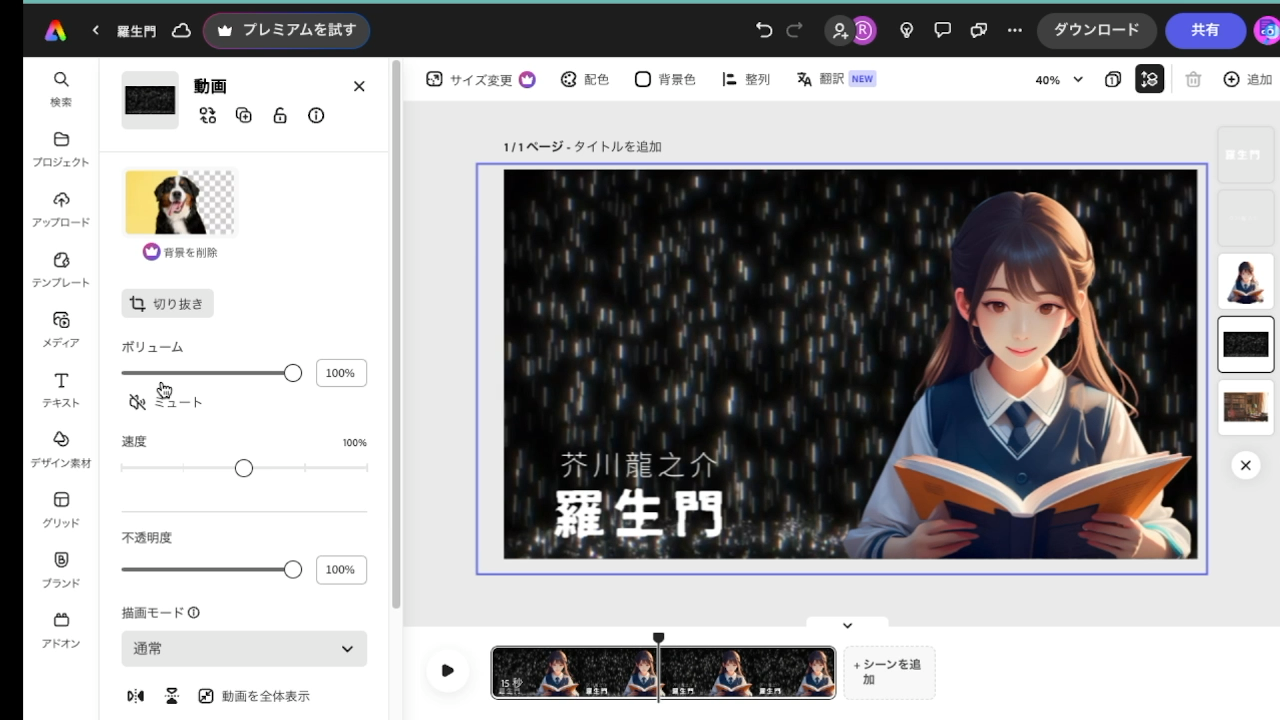Open video info icon
Viewport: 1280px width, 720px height.
tap(316, 116)
